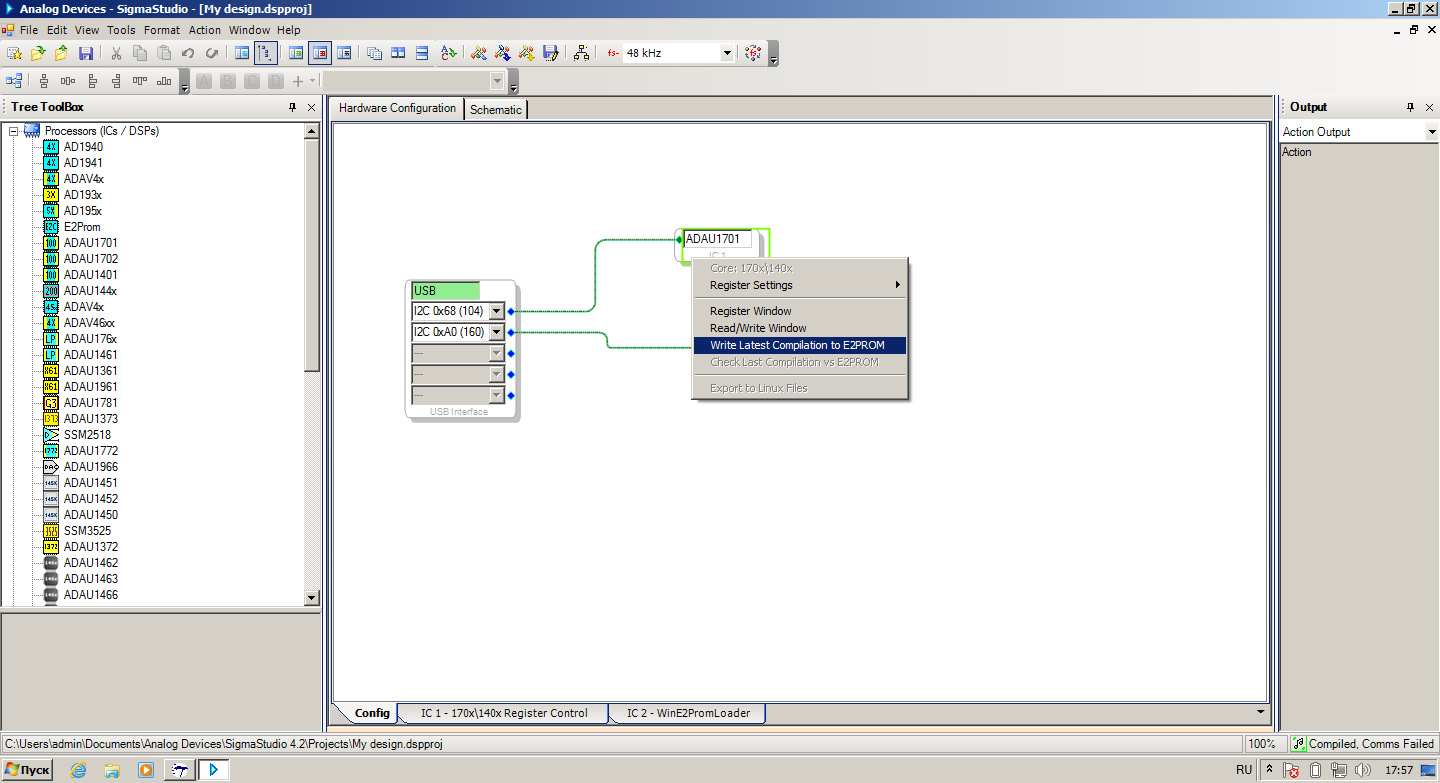Screen dimensions: 1440x783
Task: Click the ADAU1701 block name field
Action: [717, 239]
